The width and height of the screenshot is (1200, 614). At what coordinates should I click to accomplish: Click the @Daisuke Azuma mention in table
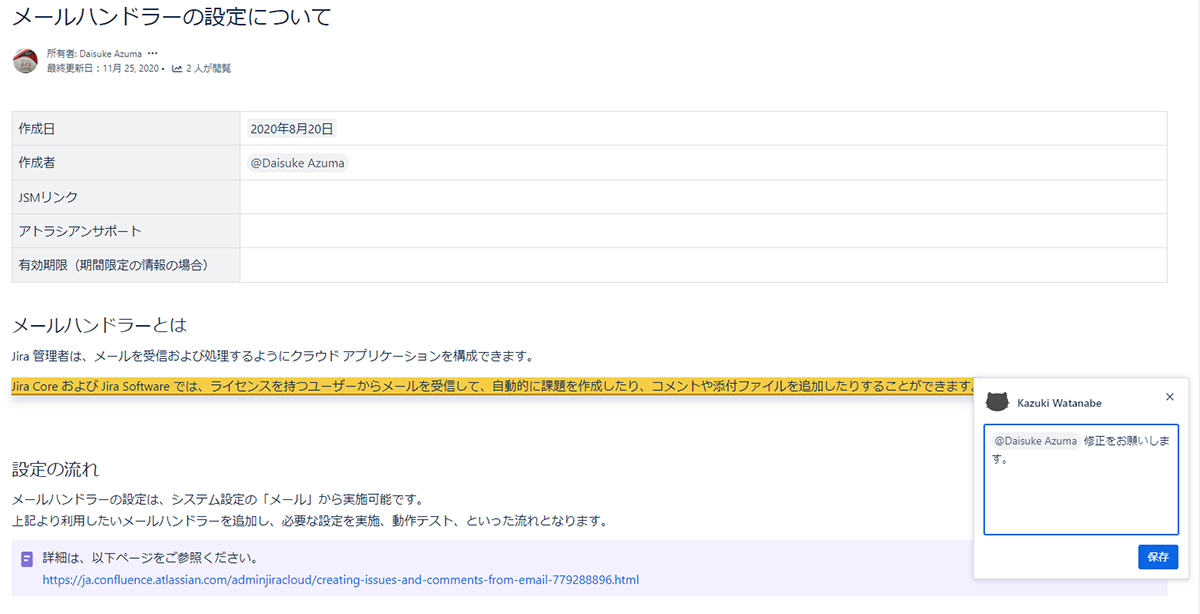[297, 163]
